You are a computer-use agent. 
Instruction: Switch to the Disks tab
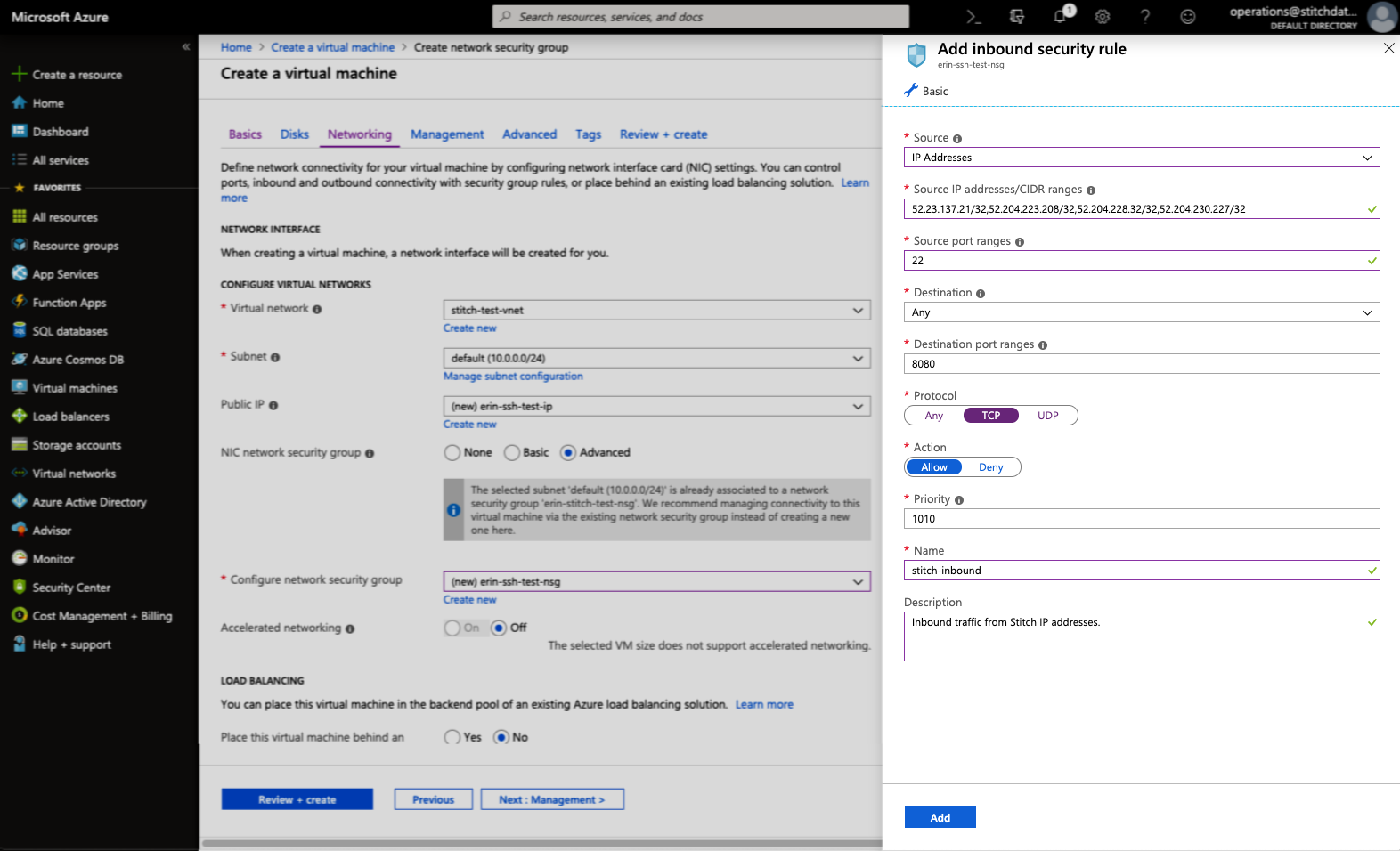(295, 134)
